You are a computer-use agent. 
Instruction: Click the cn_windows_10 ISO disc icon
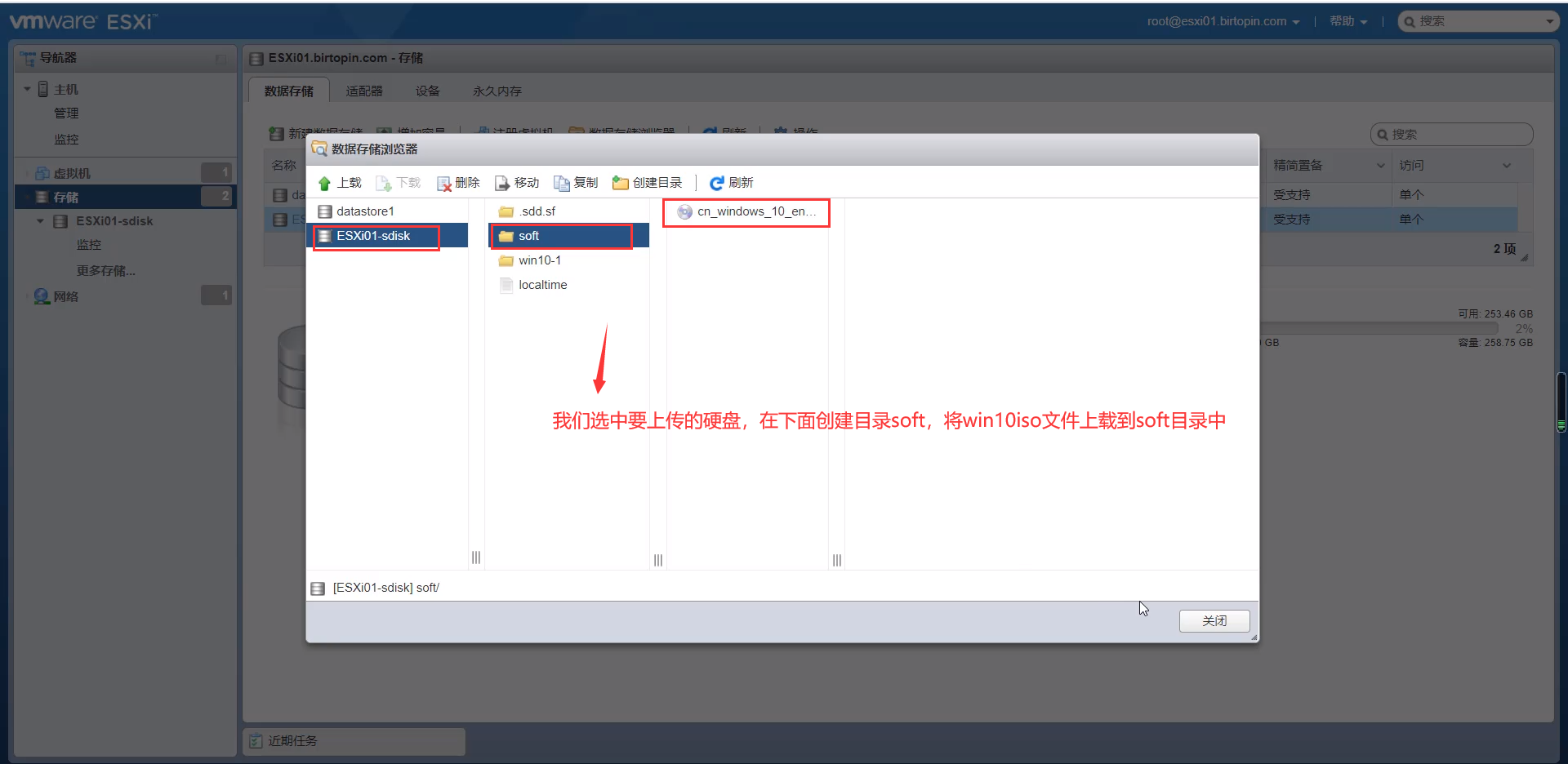(x=685, y=211)
